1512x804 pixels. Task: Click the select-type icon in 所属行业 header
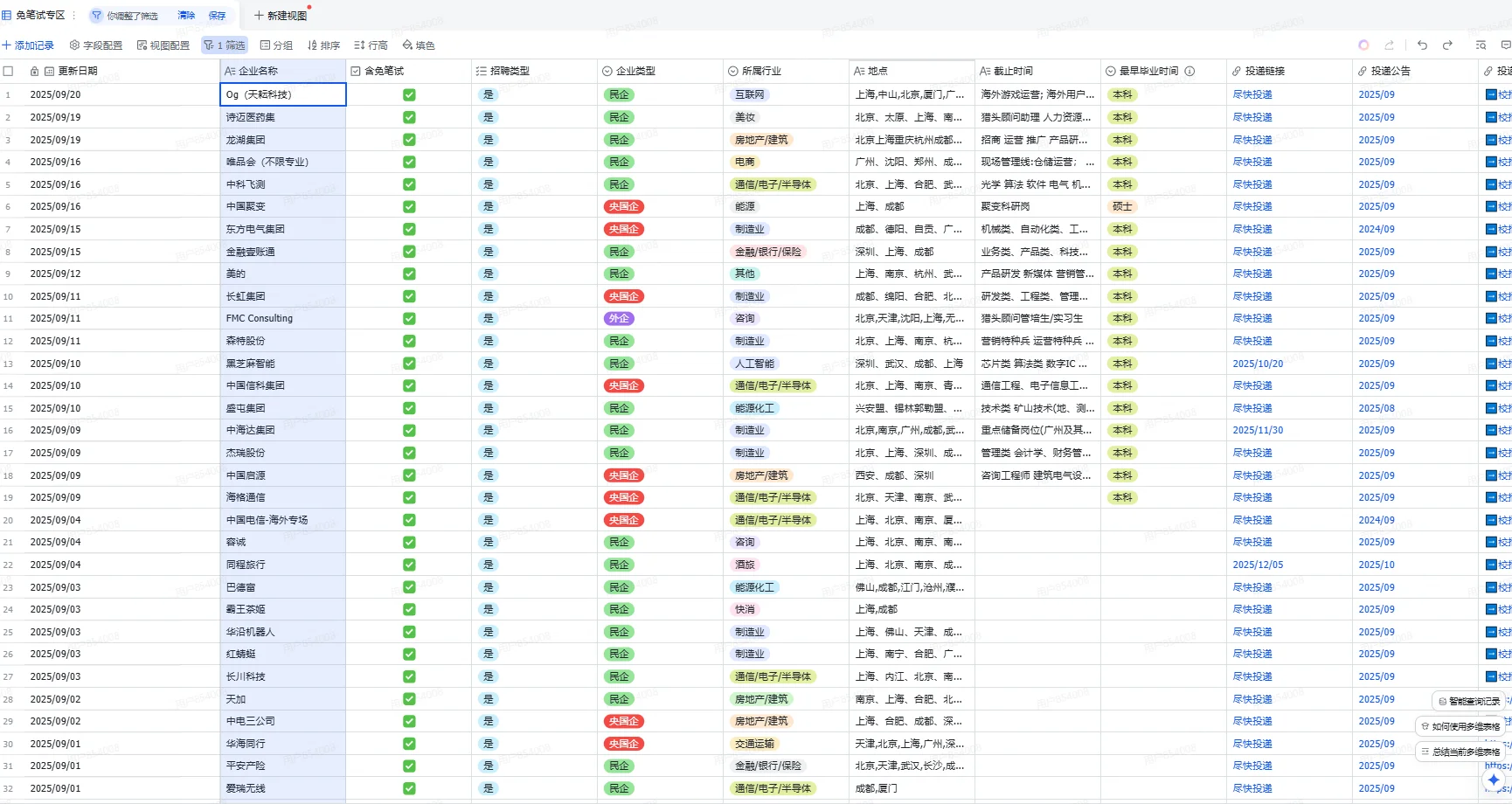(x=732, y=72)
